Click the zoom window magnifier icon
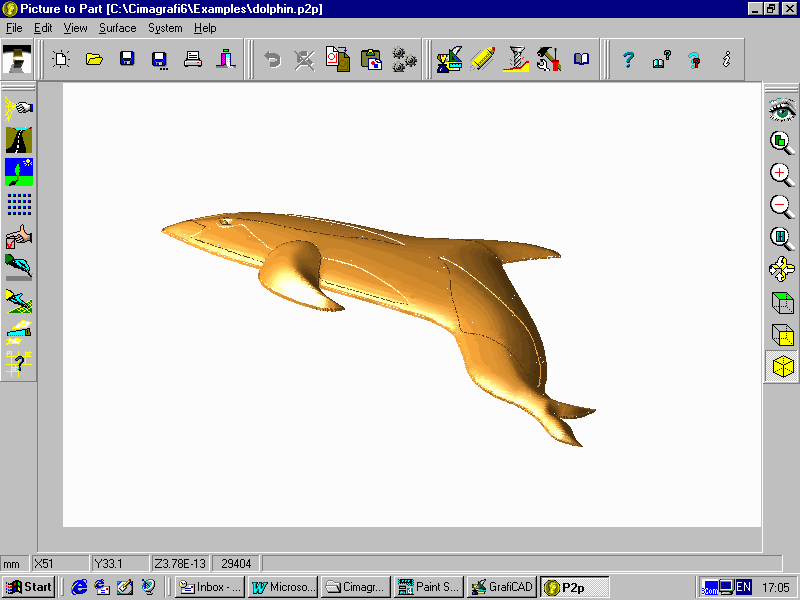The width and height of the screenshot is (800, 600). tap(782, 142)
